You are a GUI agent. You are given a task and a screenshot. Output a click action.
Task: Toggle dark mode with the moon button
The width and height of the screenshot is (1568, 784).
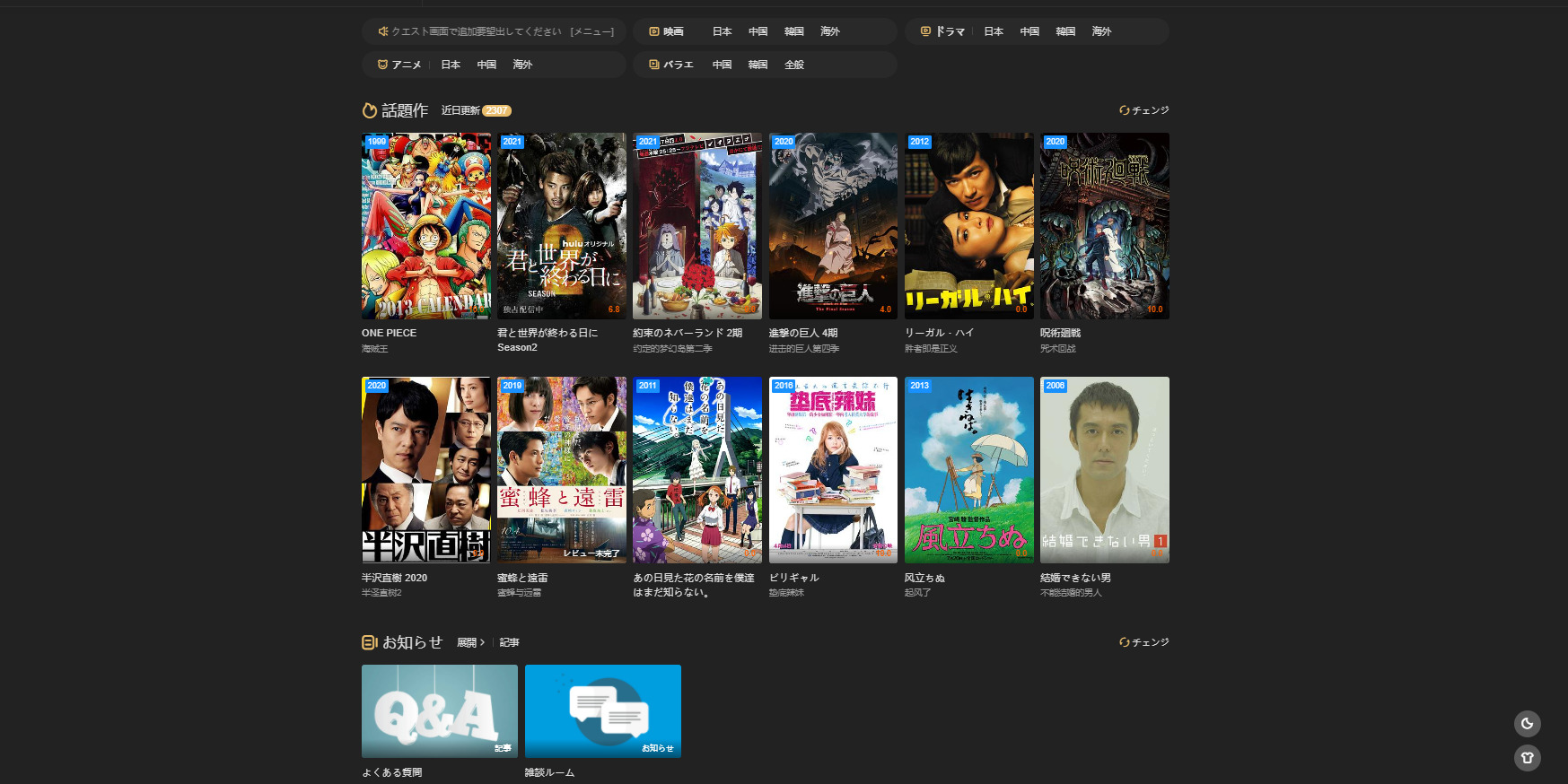pos(1528,724)
